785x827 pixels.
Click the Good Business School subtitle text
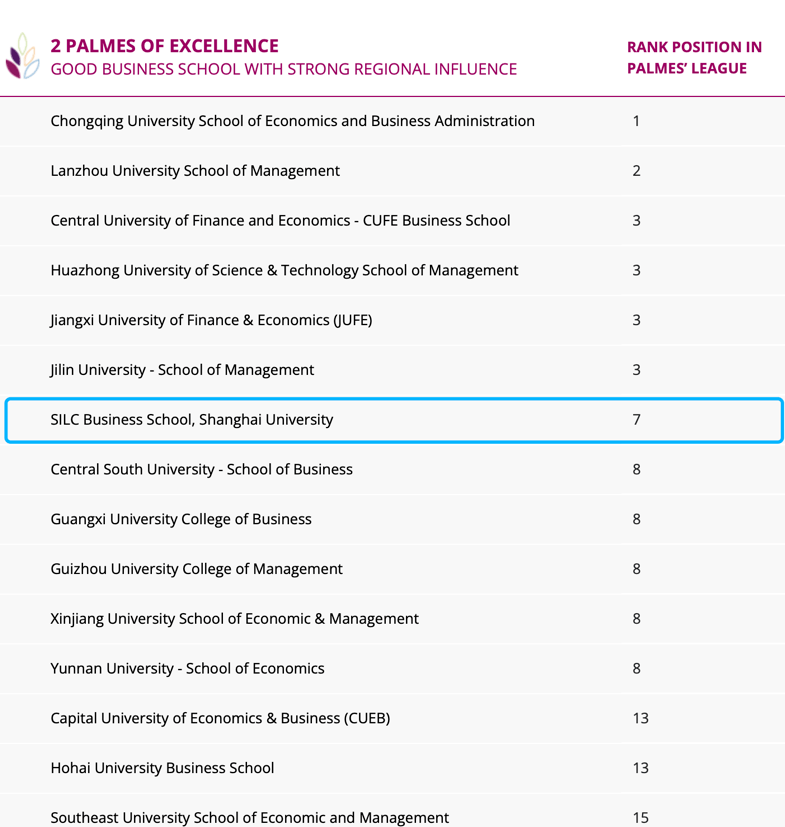pyautogui.click(x=283, y=69)
